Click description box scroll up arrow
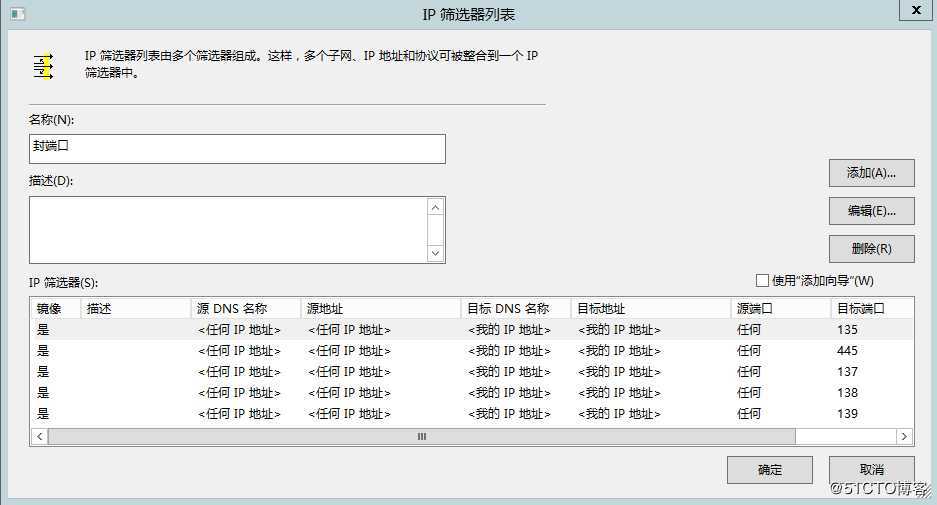This screenshot has width=937, height=505. (x=436, y=207)
